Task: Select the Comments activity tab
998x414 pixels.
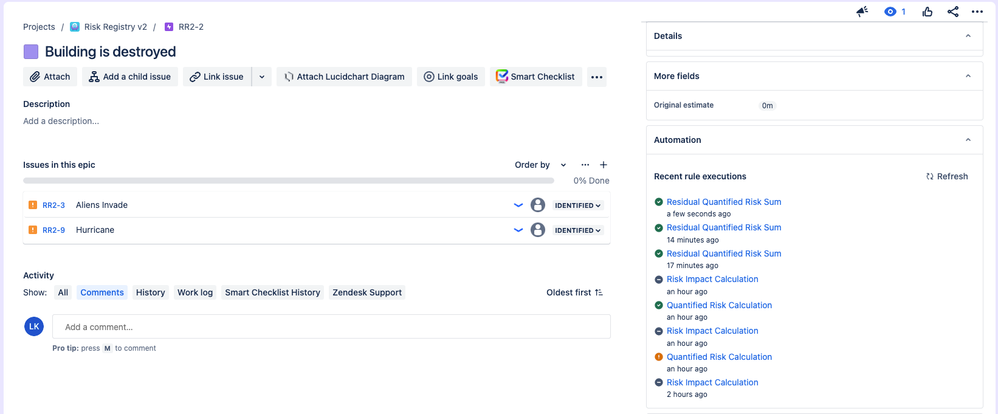Action: click(102, 292)
